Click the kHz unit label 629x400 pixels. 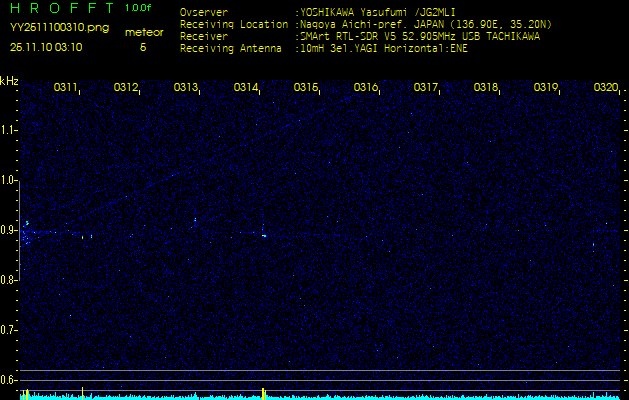pyautogui.click(x=9, y=81)
